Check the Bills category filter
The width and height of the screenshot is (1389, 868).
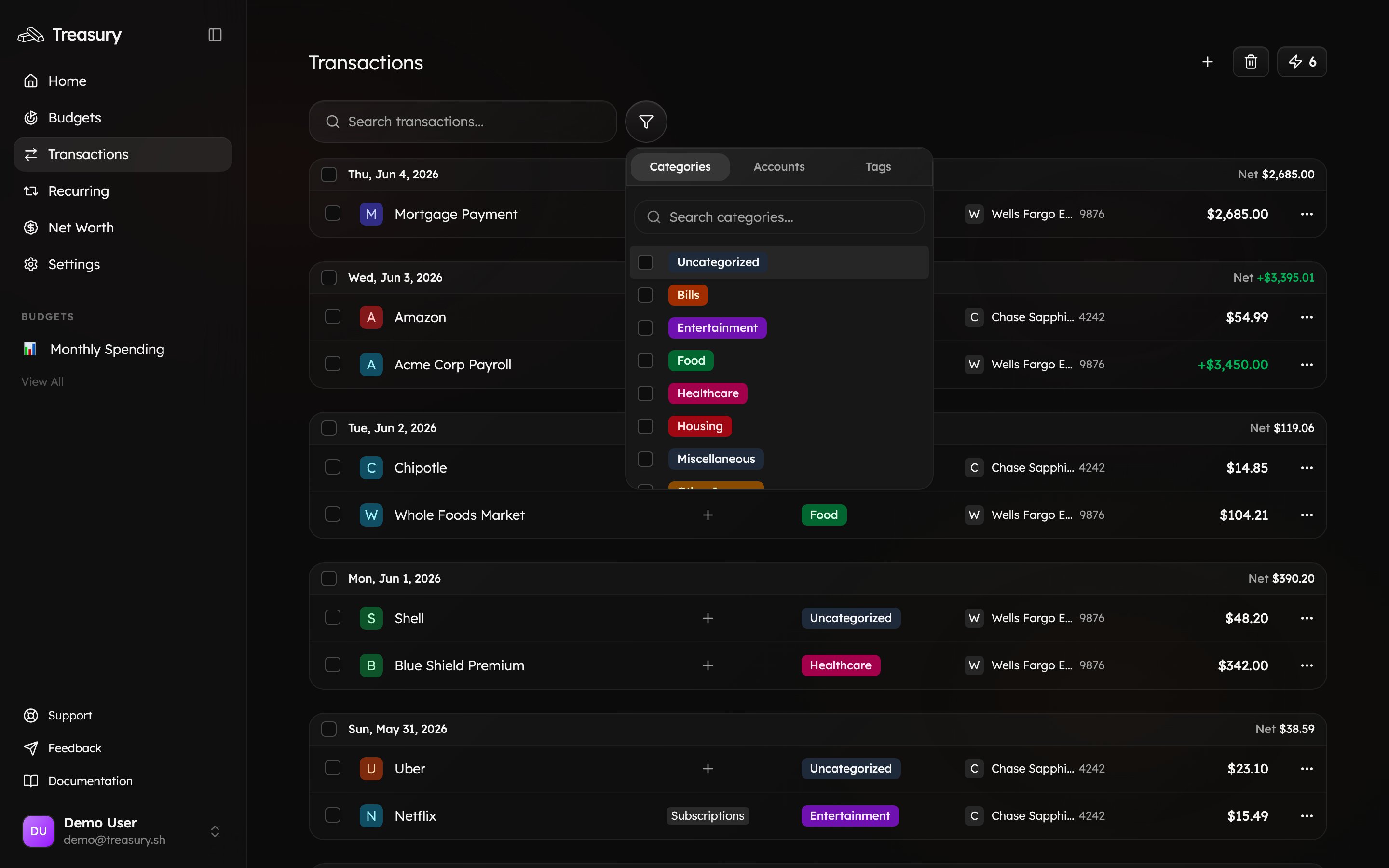tap(645, 295)
